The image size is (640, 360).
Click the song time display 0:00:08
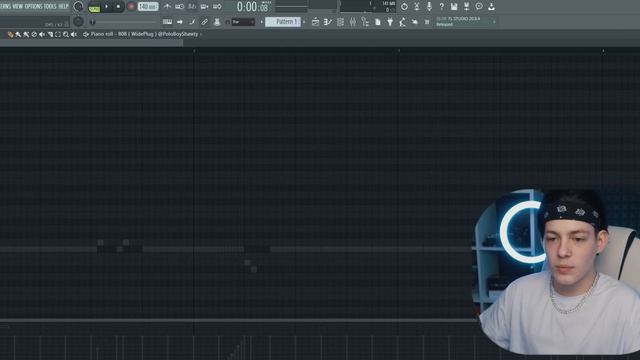[x=253, y=7]
